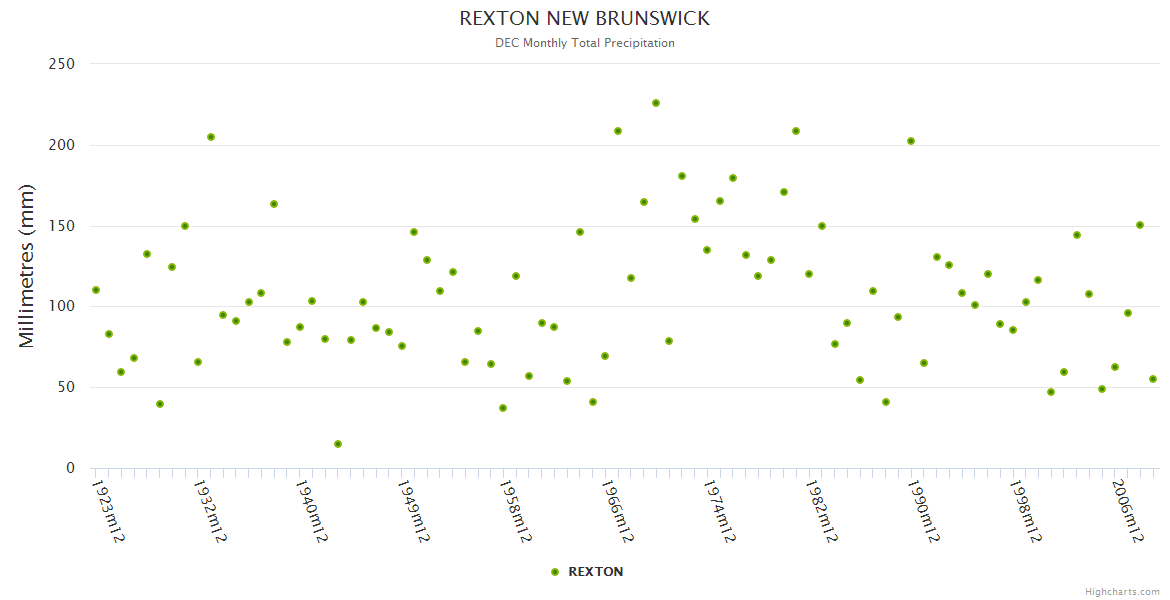Click the 1974m12 x-axis label
Image resolution: width=1170 pixels, height=600 pixels.
point(719,512)
